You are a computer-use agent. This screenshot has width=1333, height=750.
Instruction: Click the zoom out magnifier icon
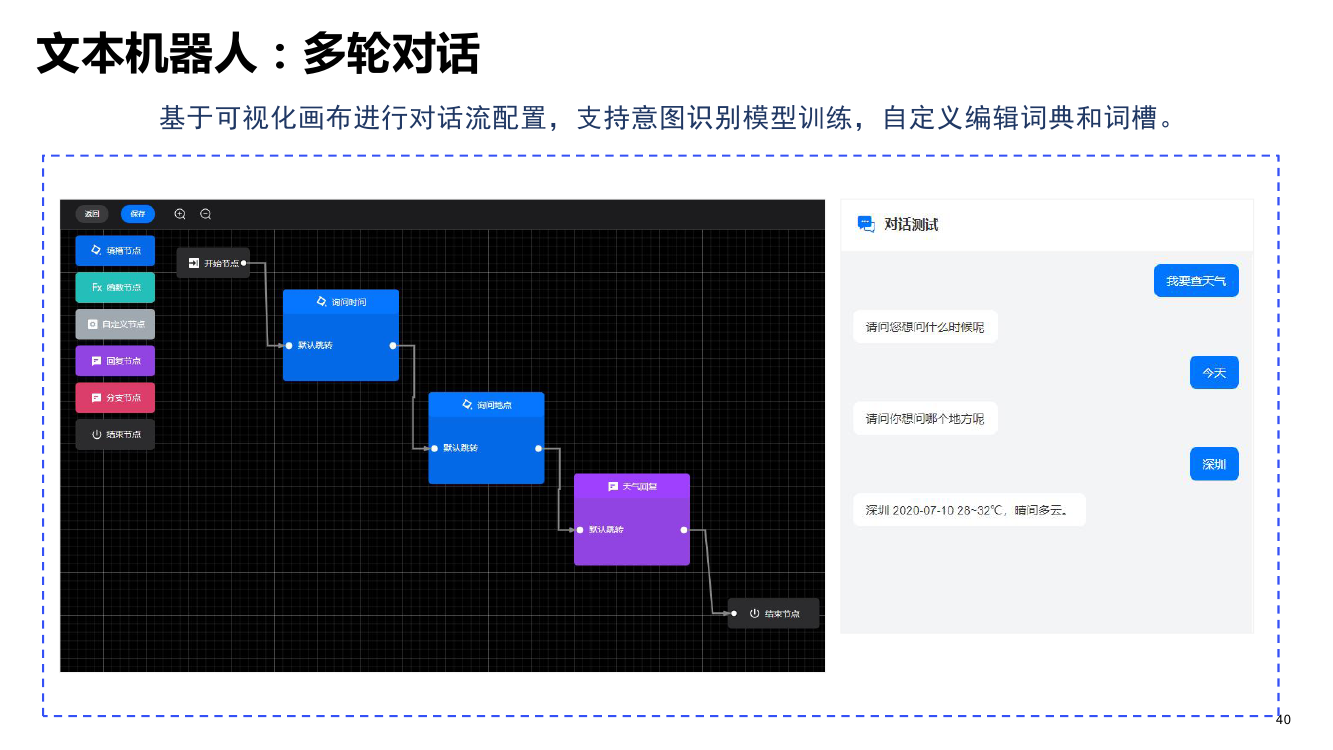click(206, 214)
